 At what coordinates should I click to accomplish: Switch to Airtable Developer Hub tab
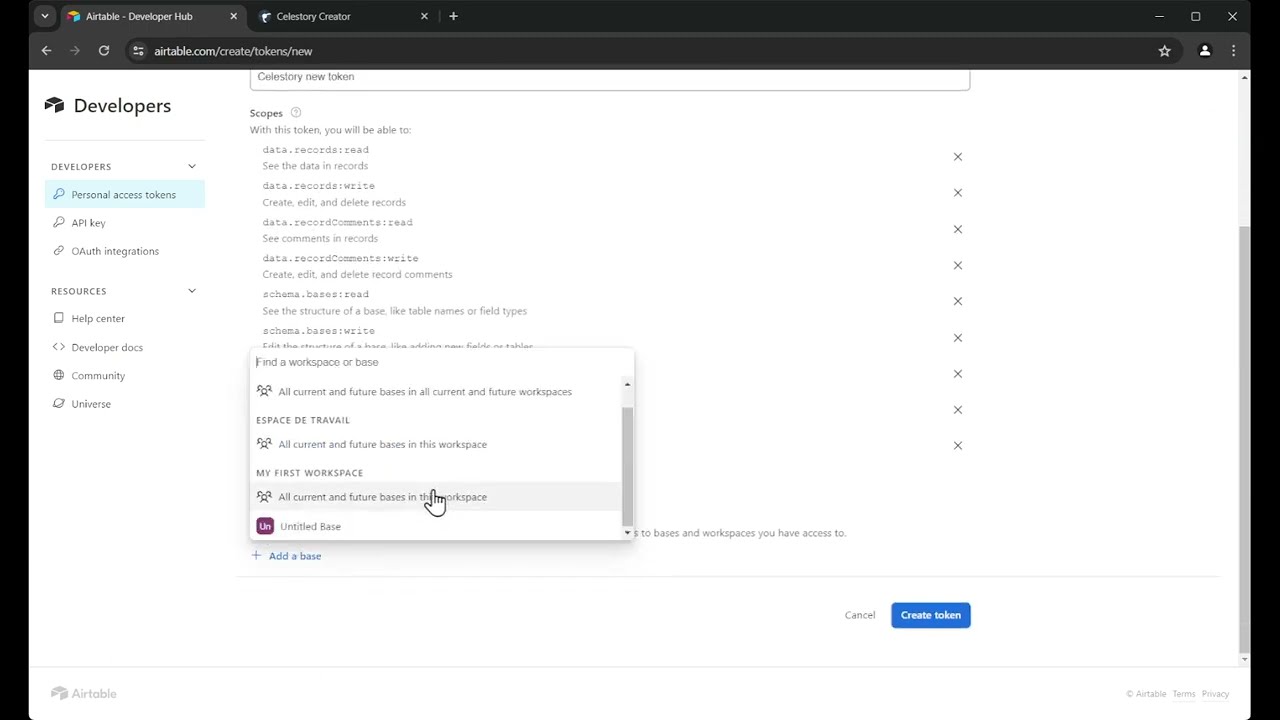tap(150, 16)
